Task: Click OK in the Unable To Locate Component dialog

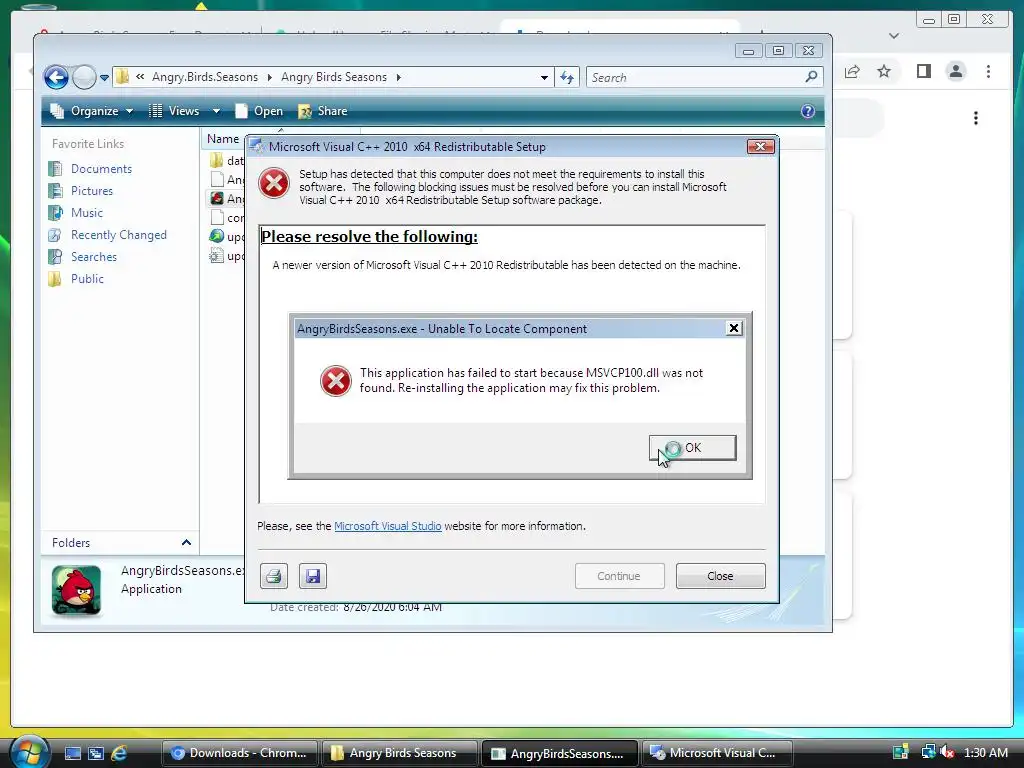Action: [x=692, y=448]
